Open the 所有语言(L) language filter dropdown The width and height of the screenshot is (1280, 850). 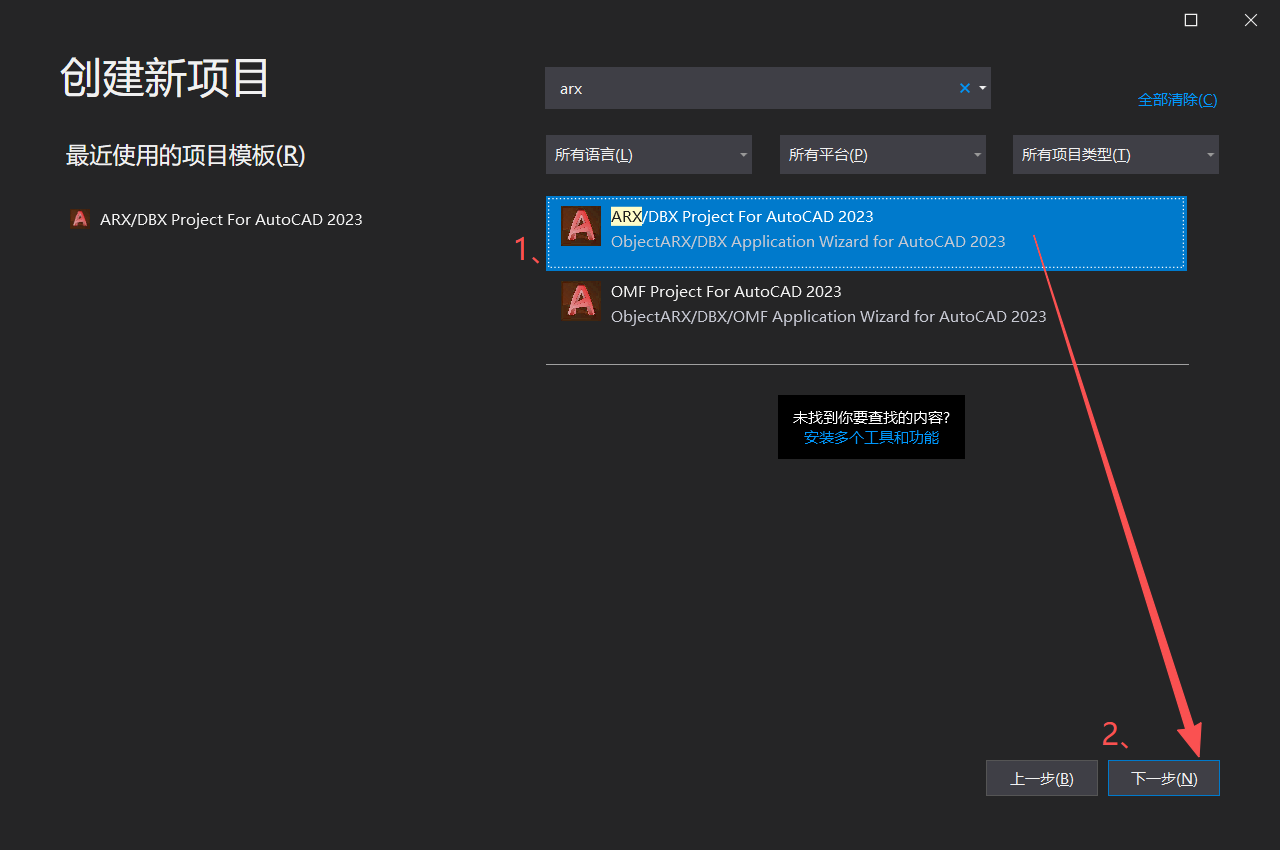click(x=649, y=155)
